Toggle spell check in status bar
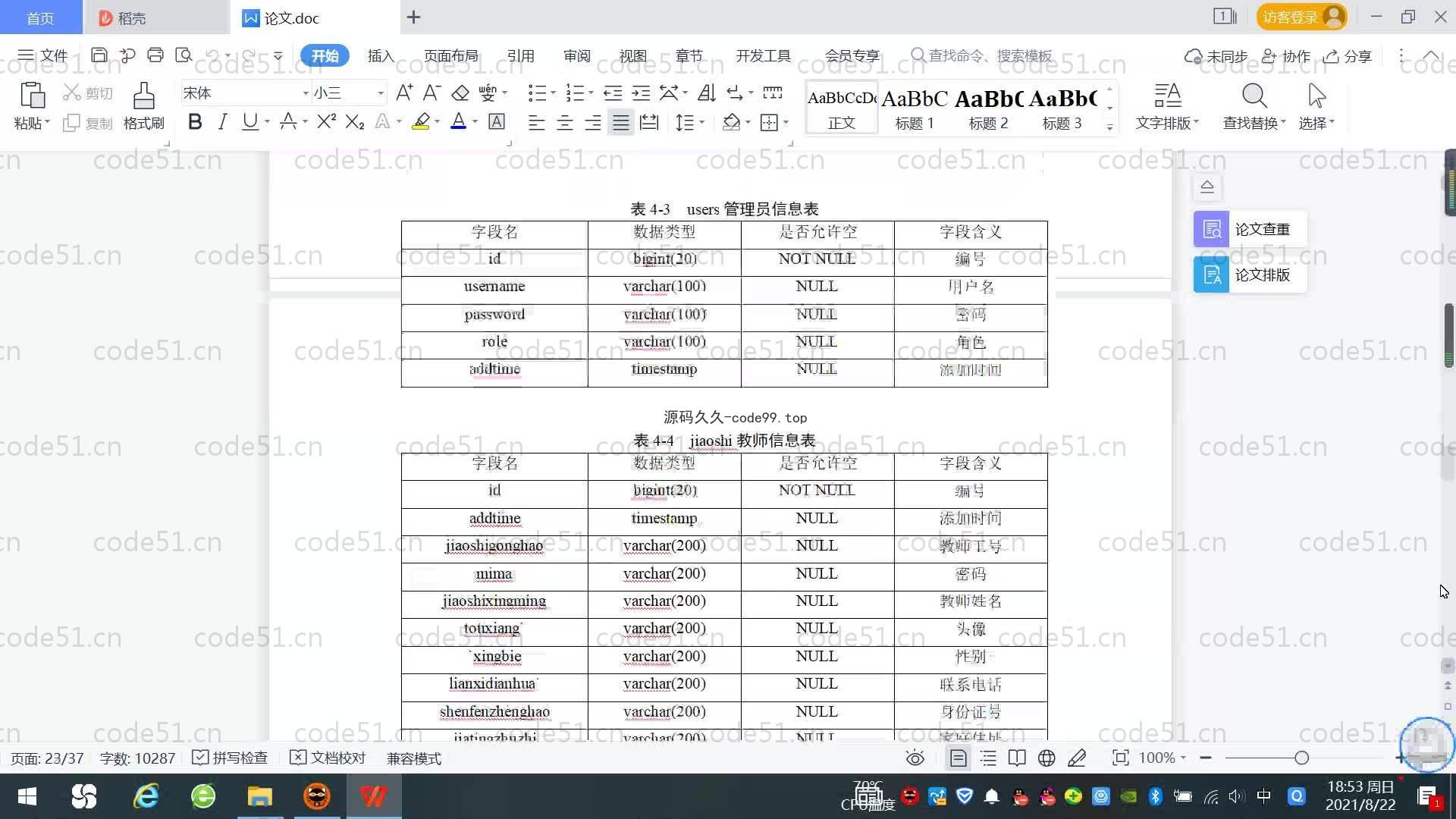Image resolution: width=1456 pixels, height=819 pixels. pos(230,758)
